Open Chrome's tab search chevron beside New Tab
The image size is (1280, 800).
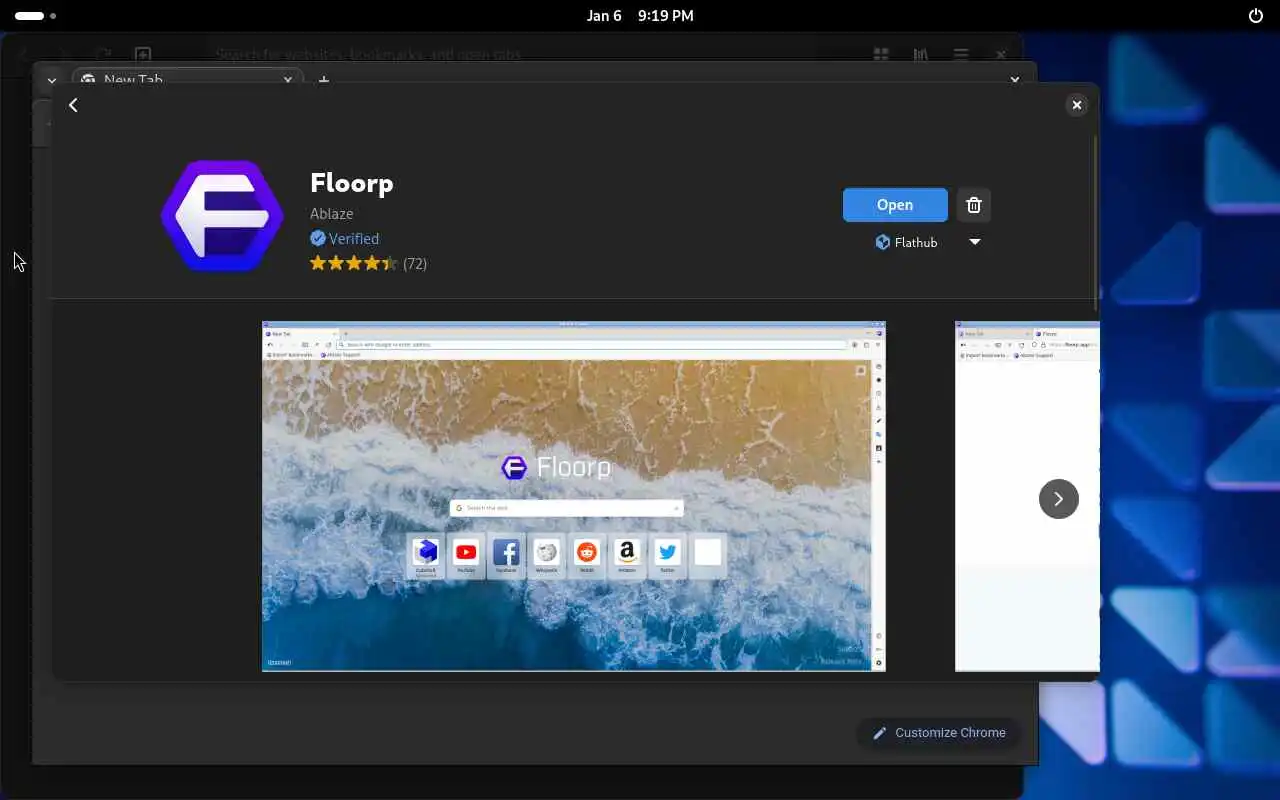[51, 79]
